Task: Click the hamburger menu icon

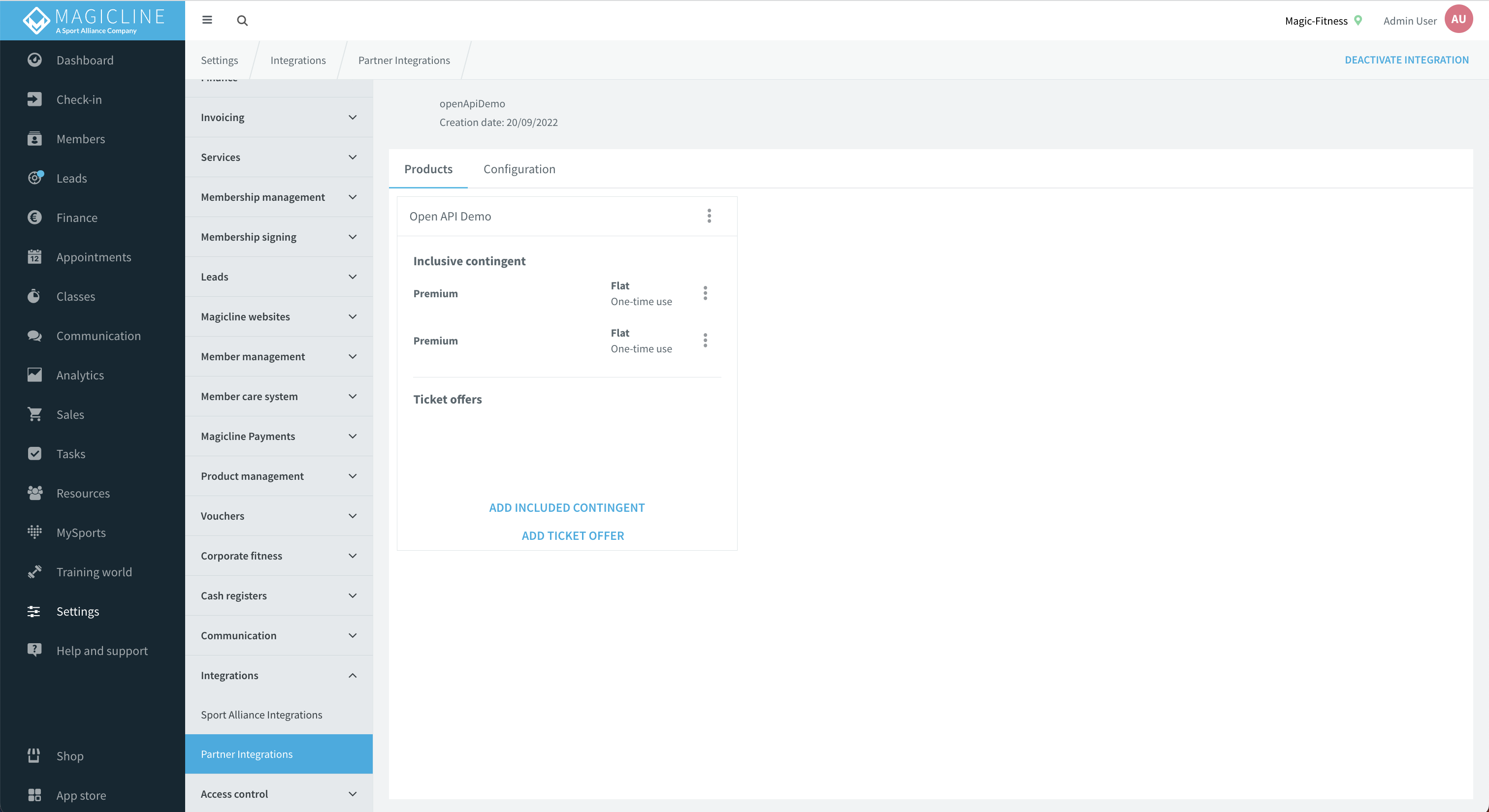Action: click(207, 20)
